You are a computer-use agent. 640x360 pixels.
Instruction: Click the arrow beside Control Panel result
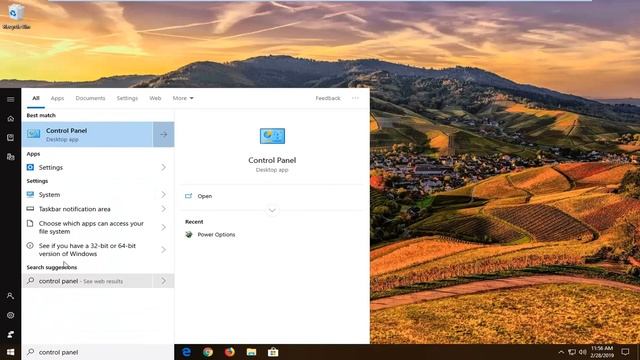pos(164,134)
